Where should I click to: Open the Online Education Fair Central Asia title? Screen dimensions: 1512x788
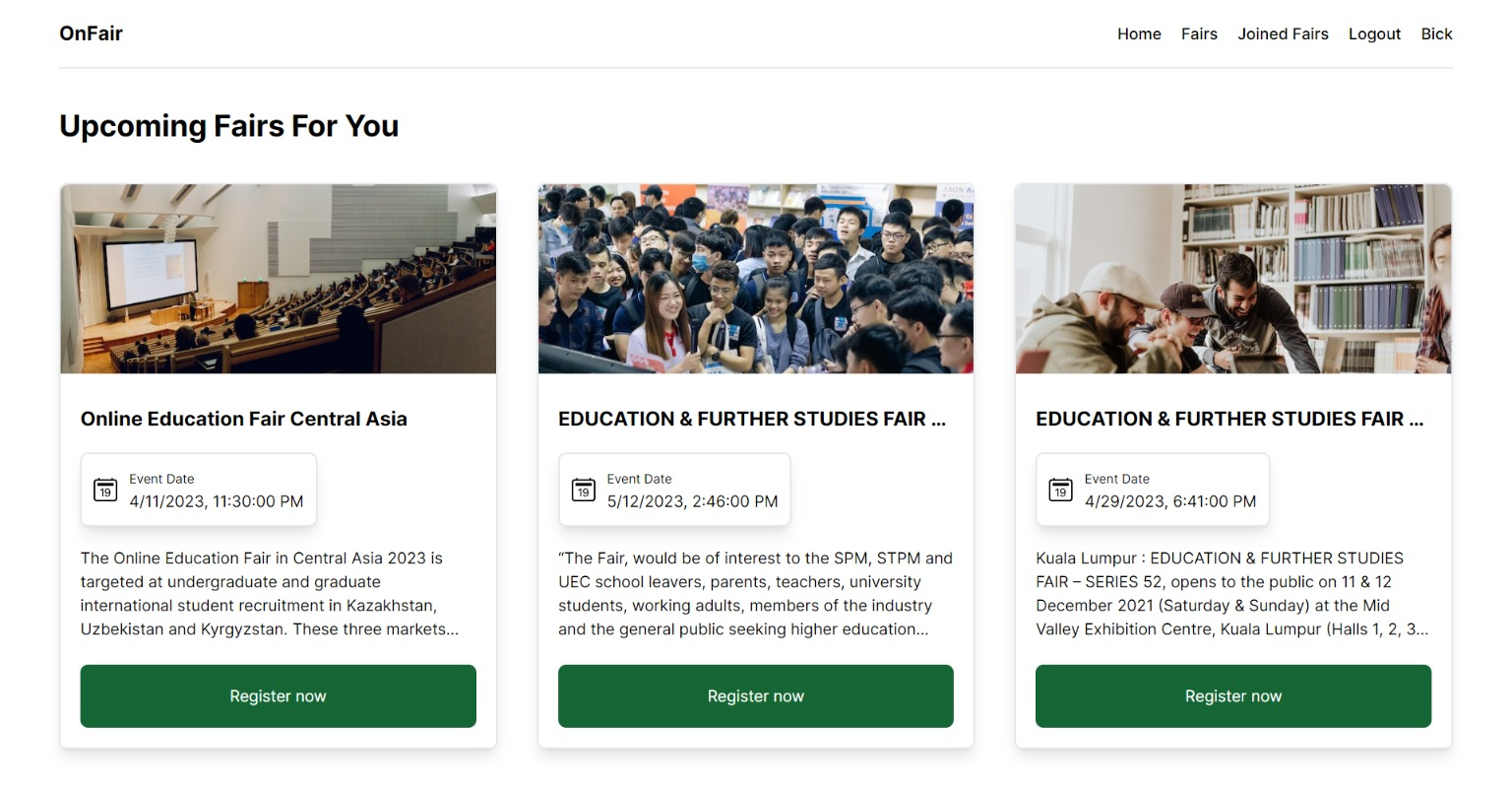[243, 419]
